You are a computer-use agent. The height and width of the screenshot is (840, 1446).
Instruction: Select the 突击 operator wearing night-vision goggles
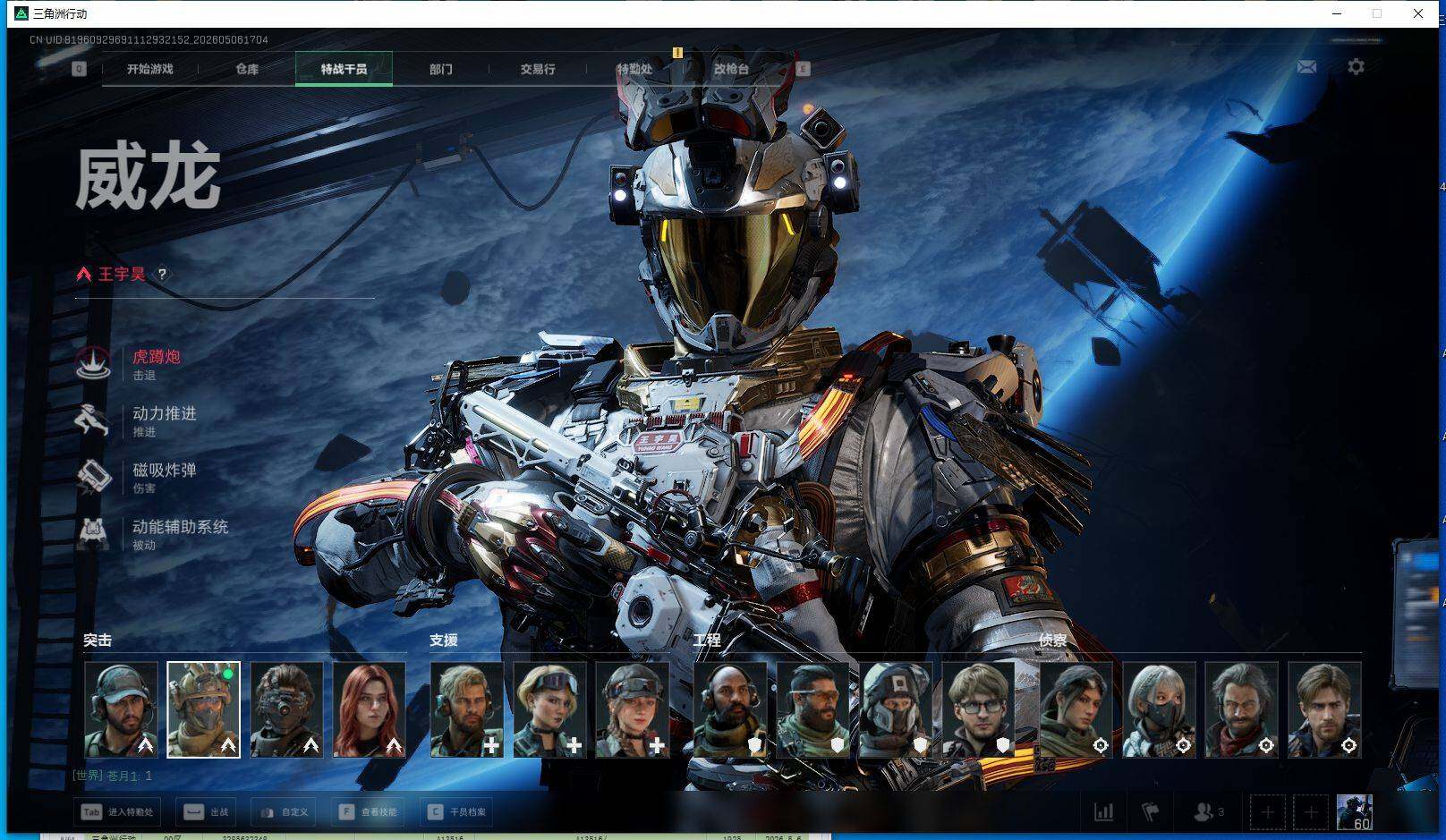286,709
